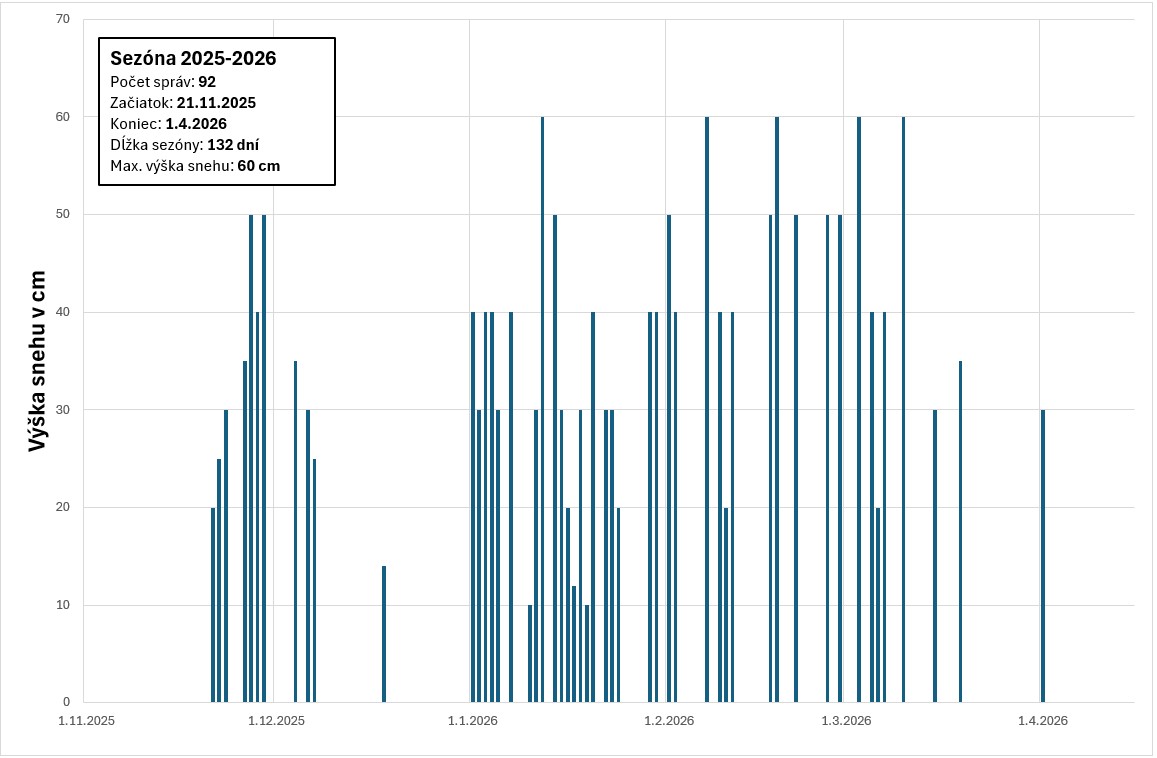
Task: Select the 1.11.2025 x-axis date label
Action: pos(86,720)
